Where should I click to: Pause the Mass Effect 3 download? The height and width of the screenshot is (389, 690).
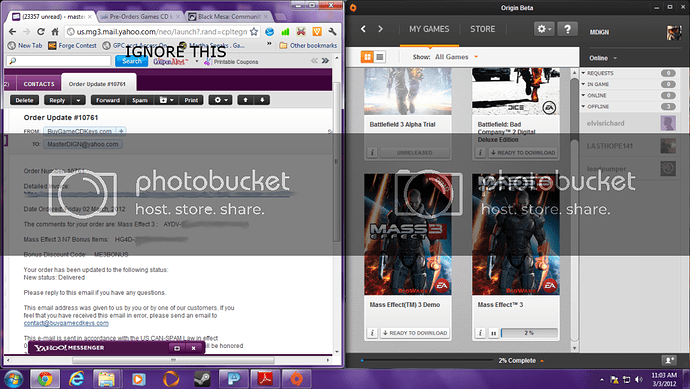[x=493, y=333]
